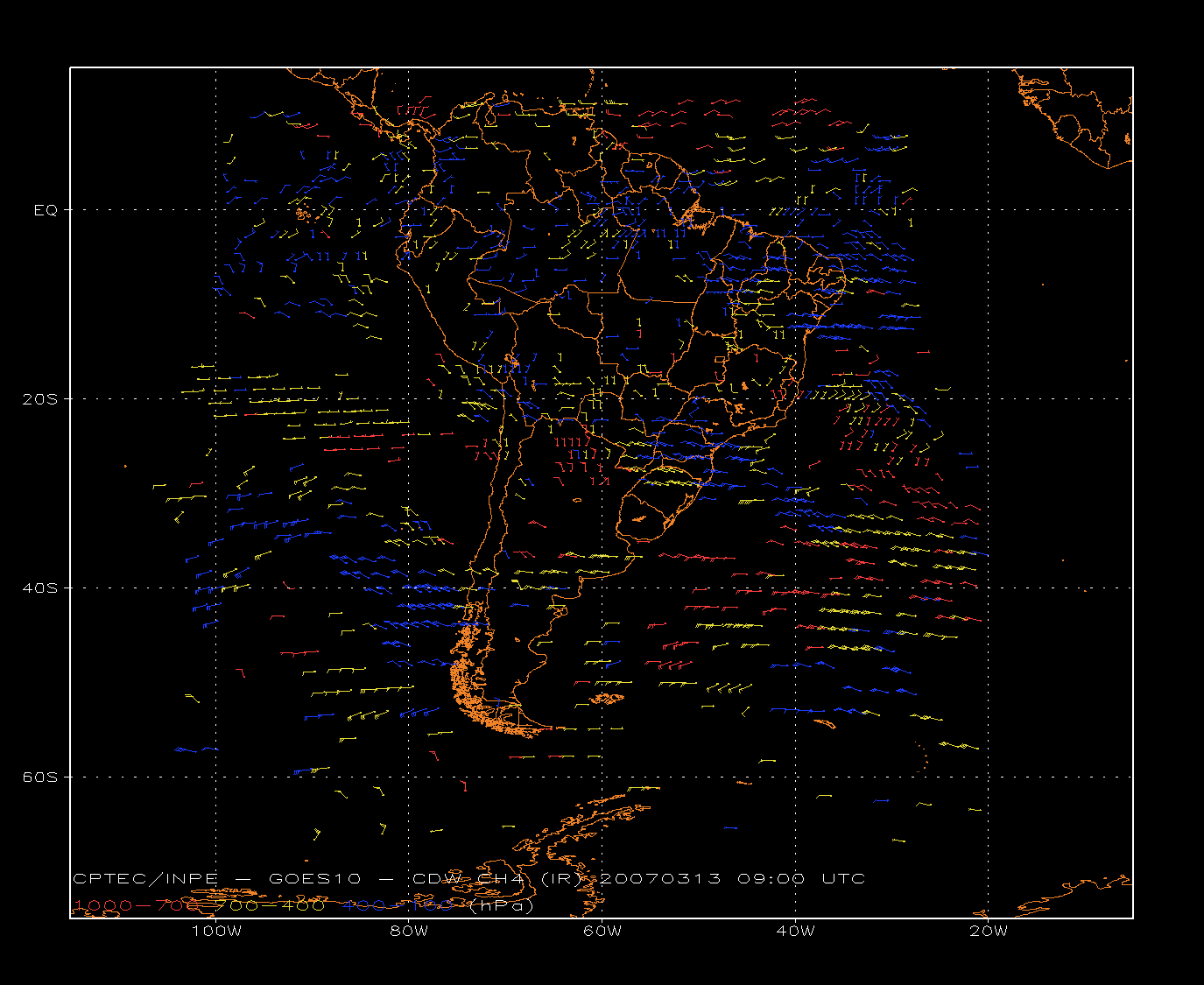Click the blue 400-100 legend entry

click(399, 905)
